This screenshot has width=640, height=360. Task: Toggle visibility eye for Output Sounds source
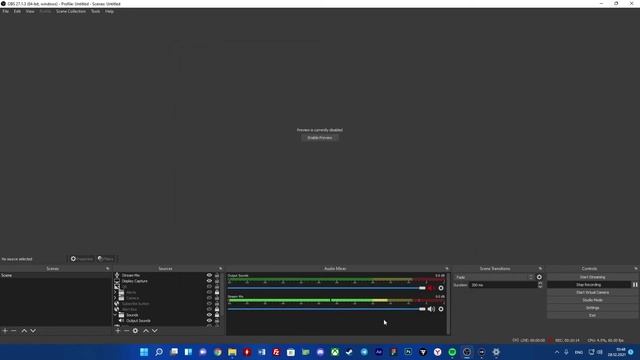click(x=209, y=320)
